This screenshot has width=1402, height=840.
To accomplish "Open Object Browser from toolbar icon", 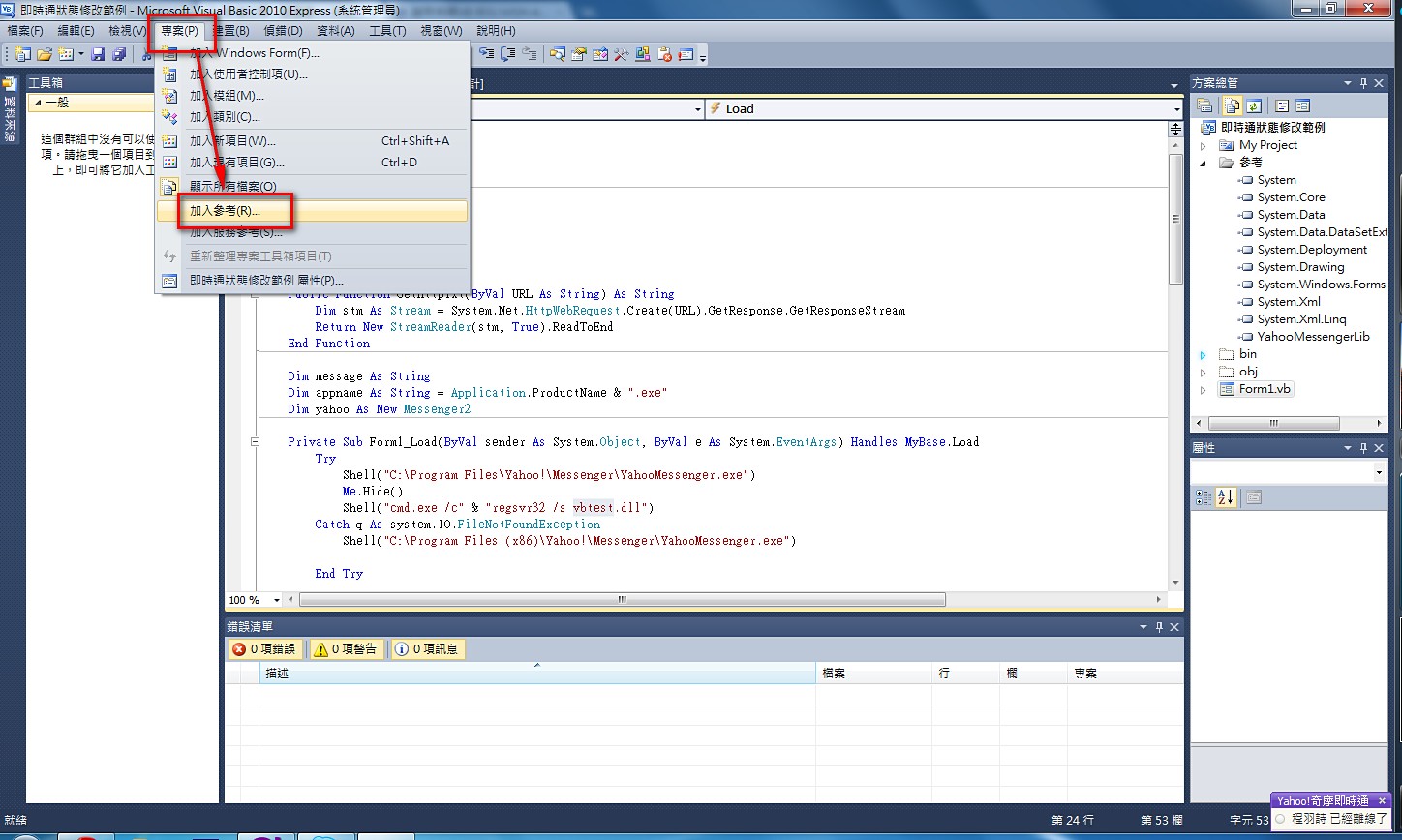I will click(600, 54).
